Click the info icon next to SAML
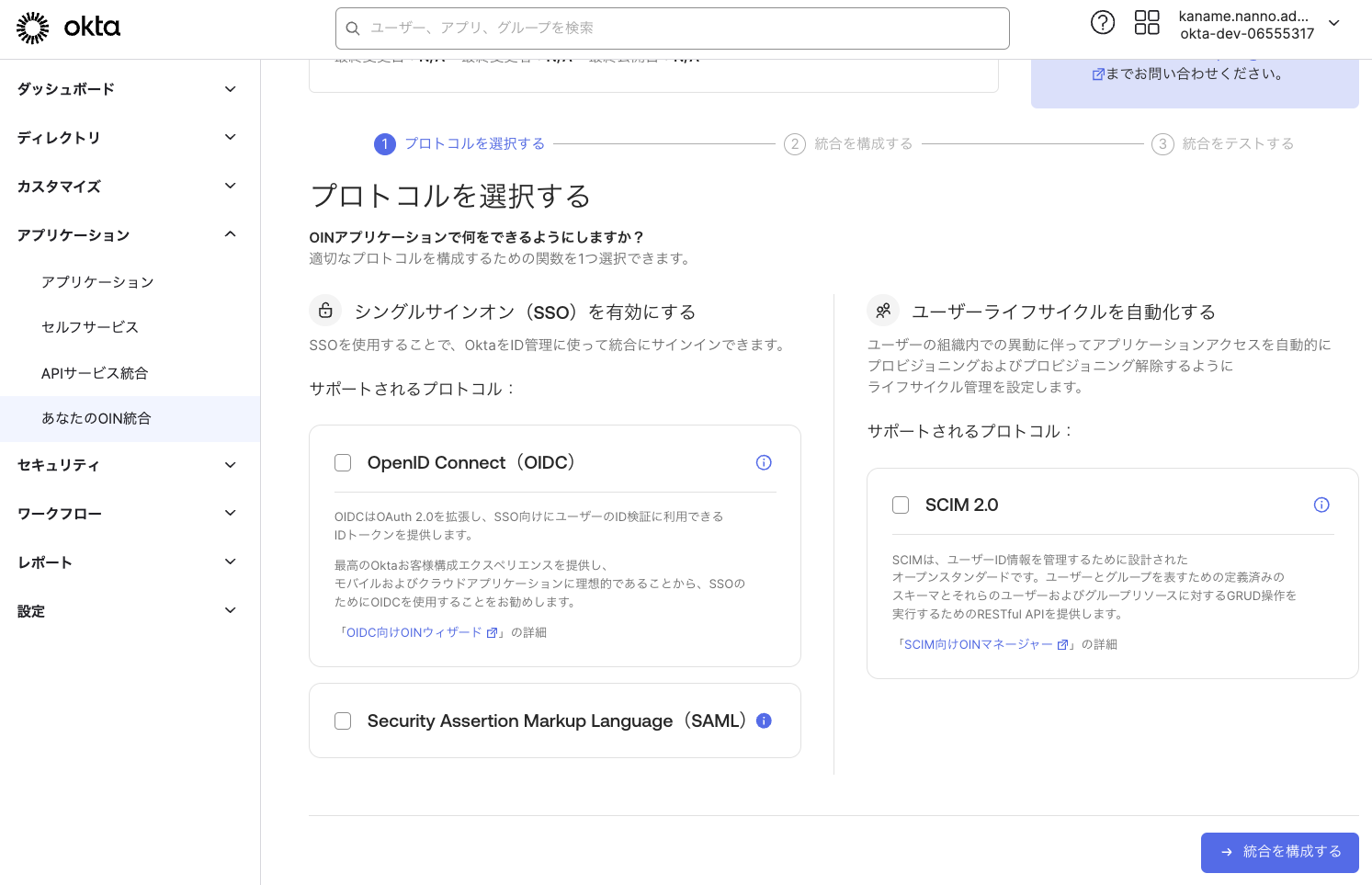This screenshot has height=885, width=1372. click(763, 721)
